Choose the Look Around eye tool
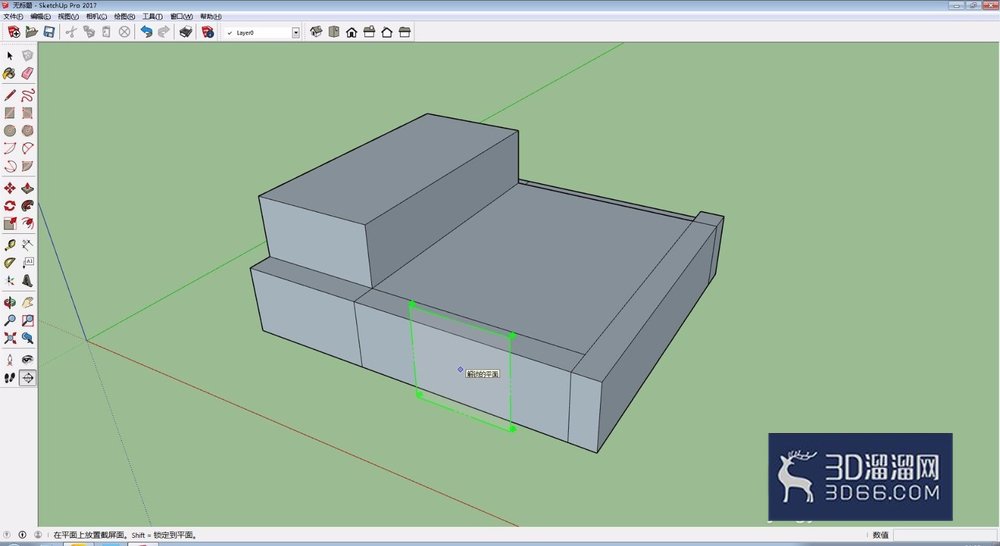 [27, 360]
